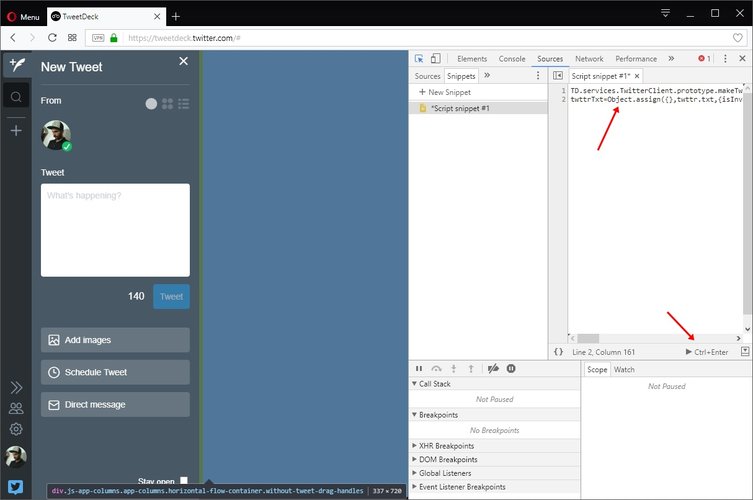Switch to the Elements tab
The width and height of the screenshot is (753, 500).
pyautogui.click(x=472, y=59)
